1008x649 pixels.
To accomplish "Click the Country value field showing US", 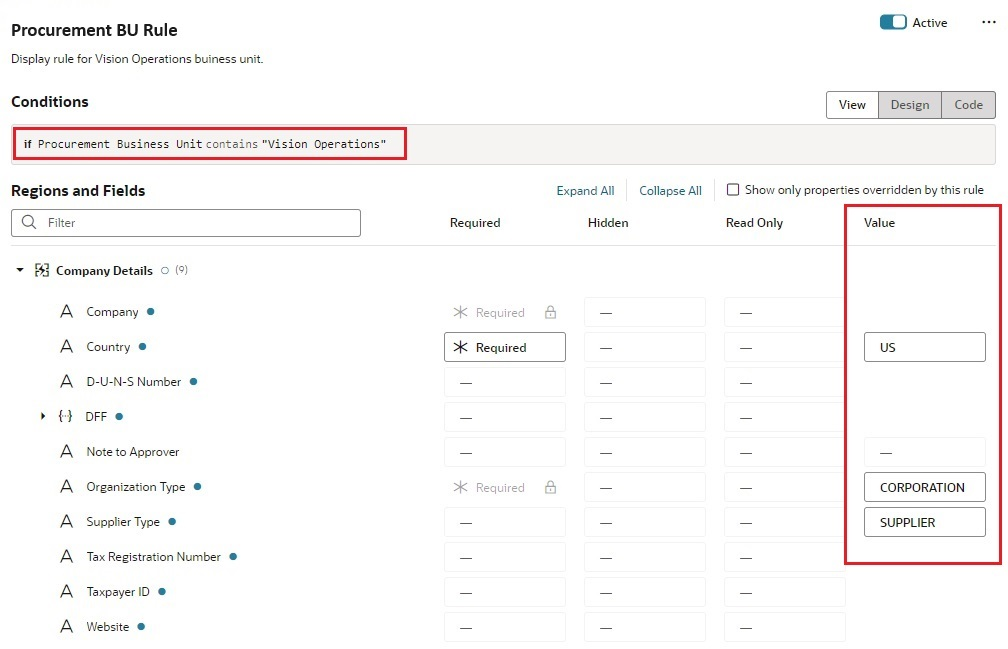I will click(924, 347).
